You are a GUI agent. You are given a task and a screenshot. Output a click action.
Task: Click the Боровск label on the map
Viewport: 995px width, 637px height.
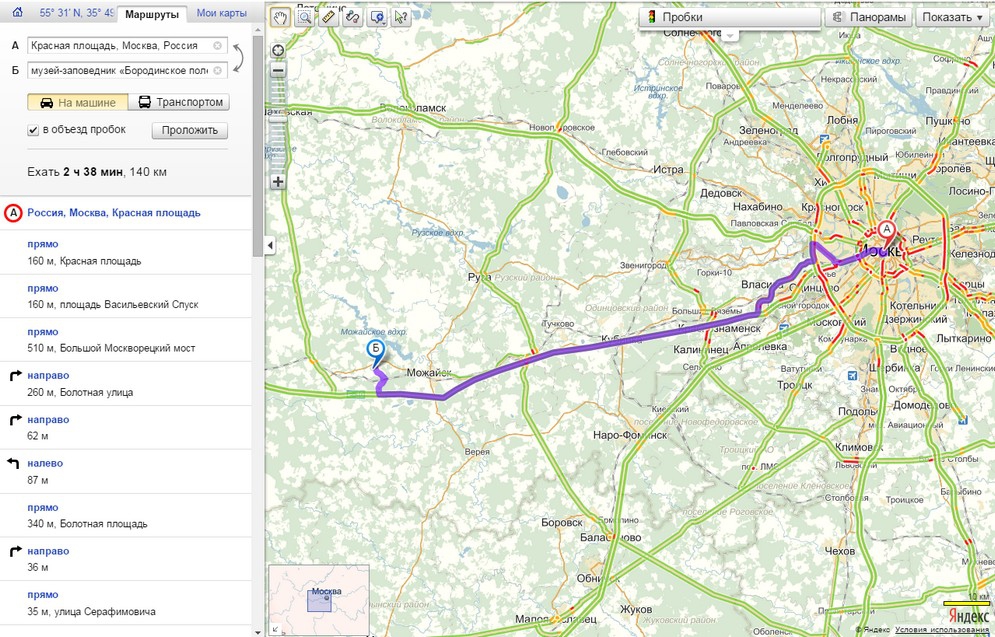tap(562, 523)
